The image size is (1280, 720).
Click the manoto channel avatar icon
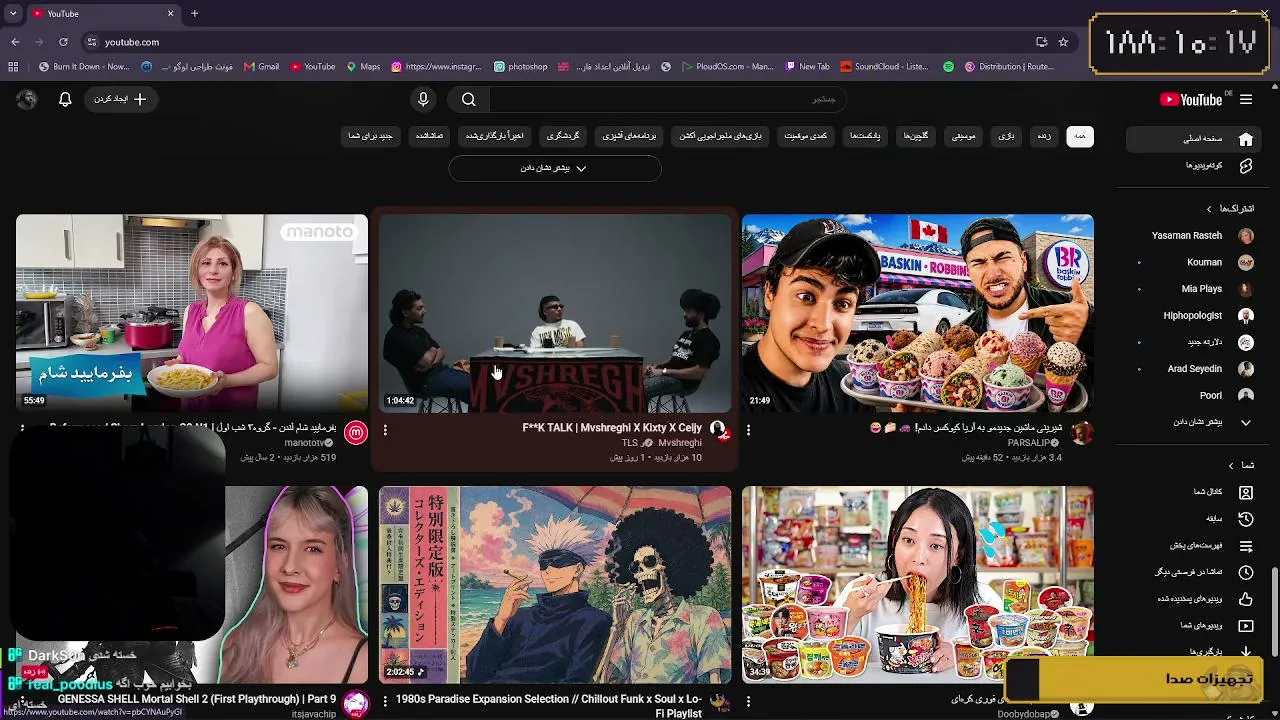(355, 433)
